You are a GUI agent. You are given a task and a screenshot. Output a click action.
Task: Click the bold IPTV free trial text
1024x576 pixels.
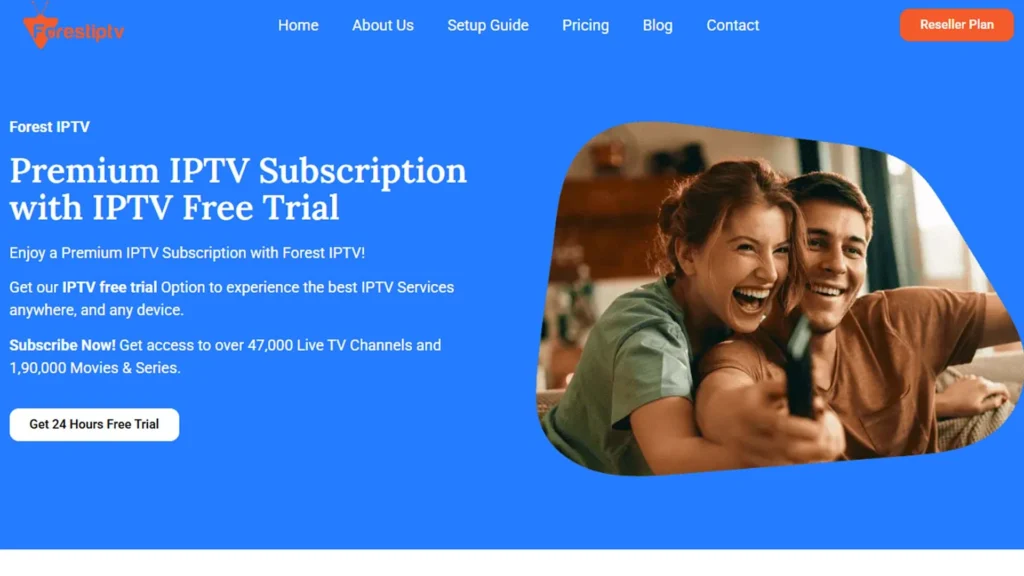(x=109, y=287)
